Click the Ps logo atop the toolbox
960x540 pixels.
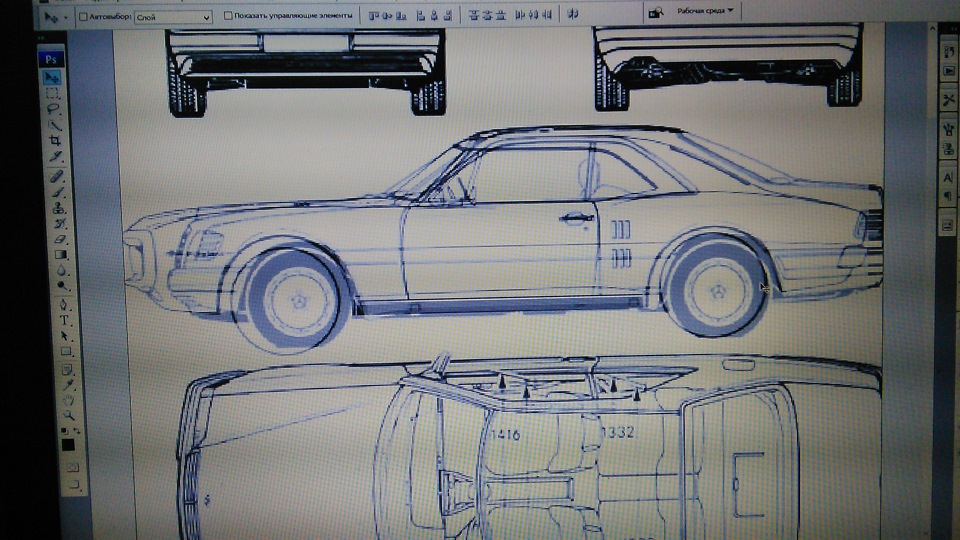(51, 59)
